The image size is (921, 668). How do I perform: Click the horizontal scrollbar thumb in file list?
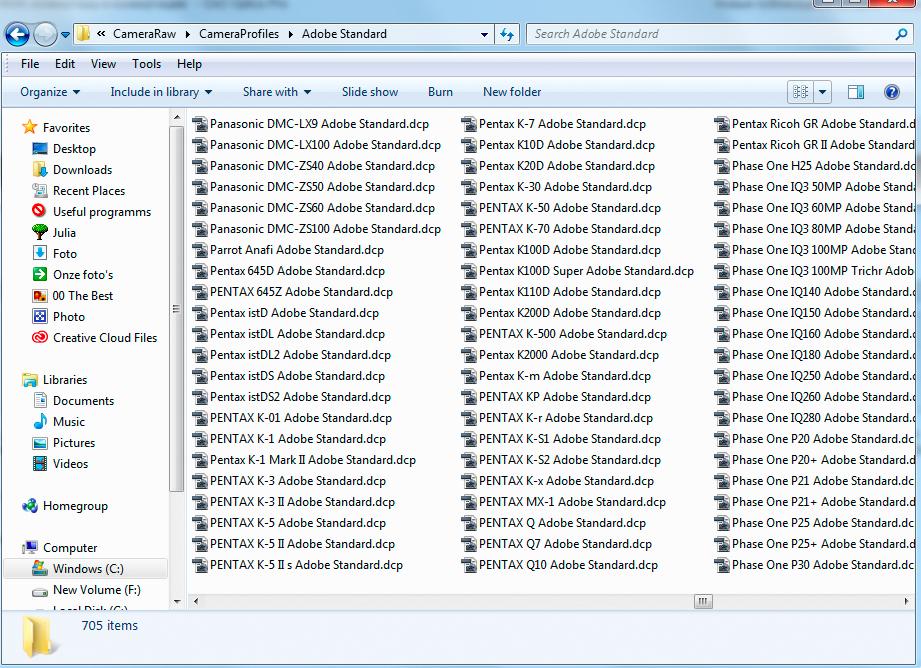tap(703, 601)
